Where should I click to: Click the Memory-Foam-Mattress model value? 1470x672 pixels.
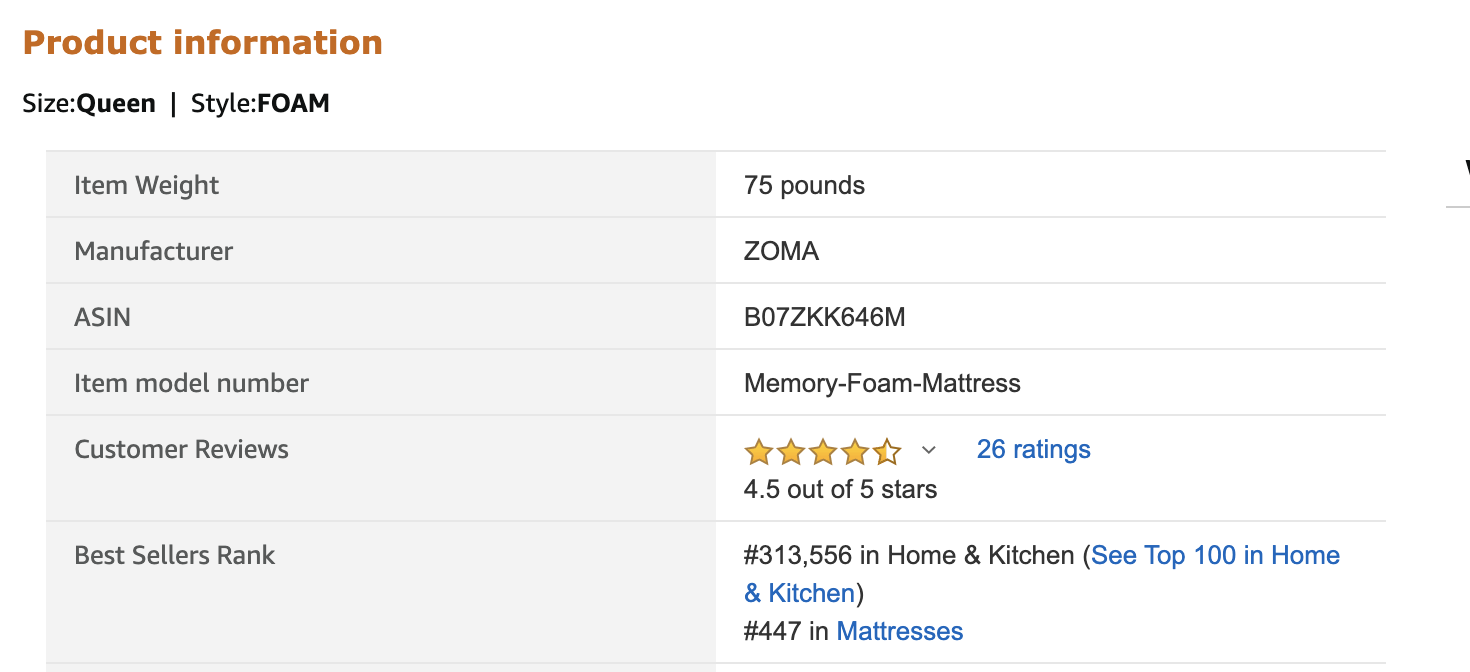[882, 383]
